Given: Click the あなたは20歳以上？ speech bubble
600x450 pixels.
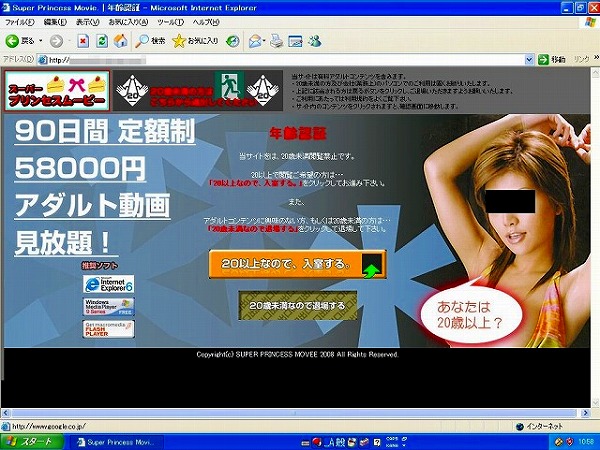Looking at the screenshot, I should click(470, 315).
